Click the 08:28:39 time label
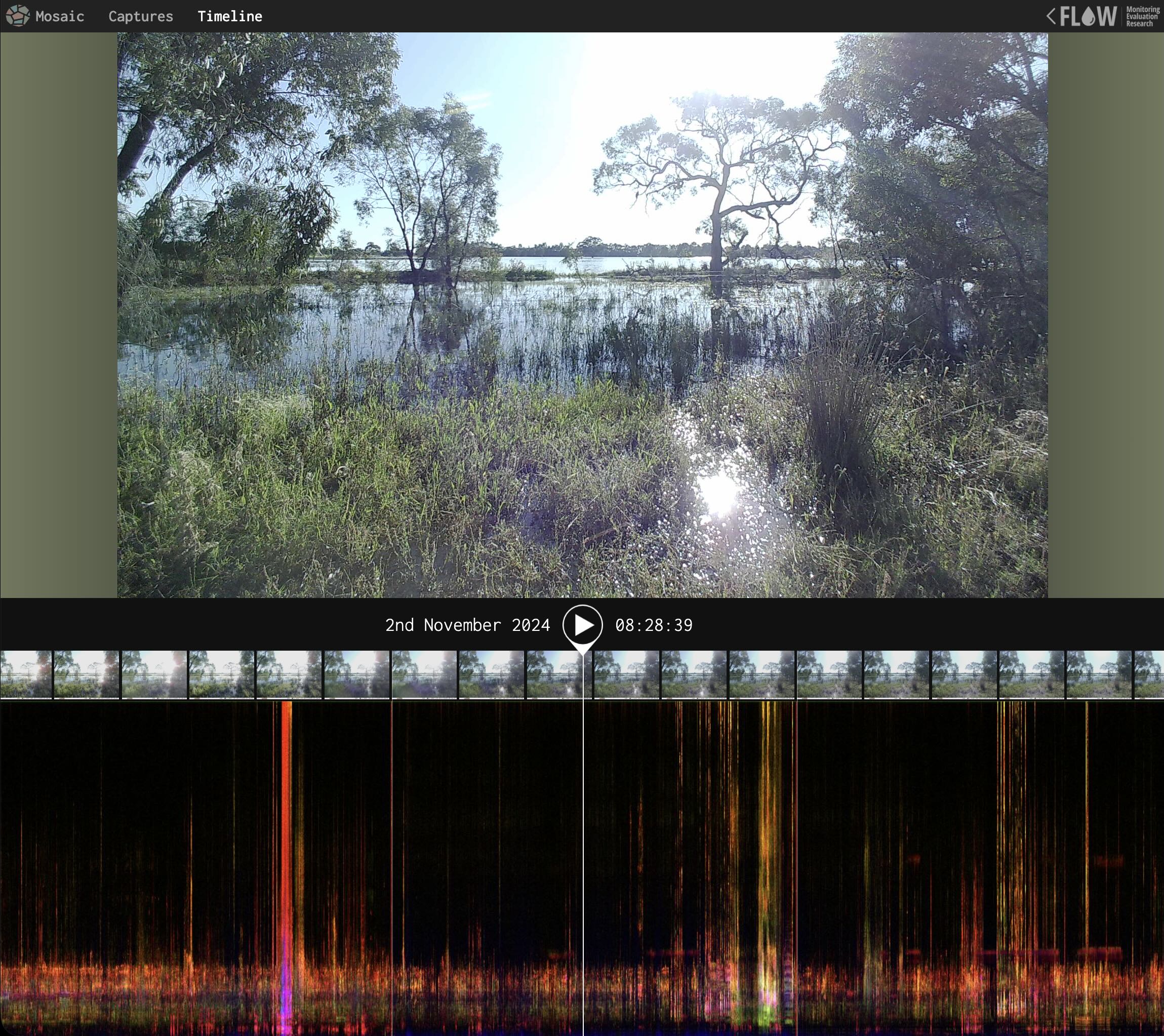 click(x=653, y=625)
